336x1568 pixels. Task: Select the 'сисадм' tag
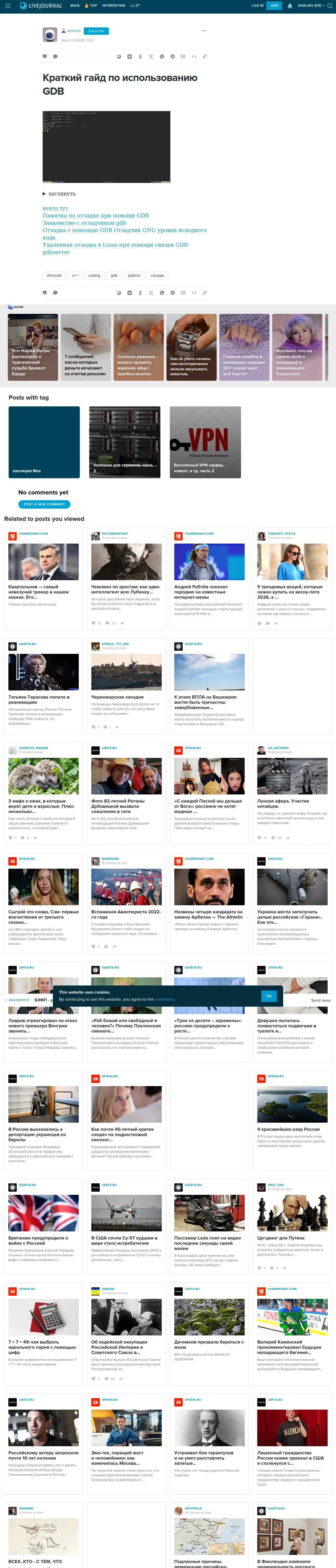click(157, 275)
